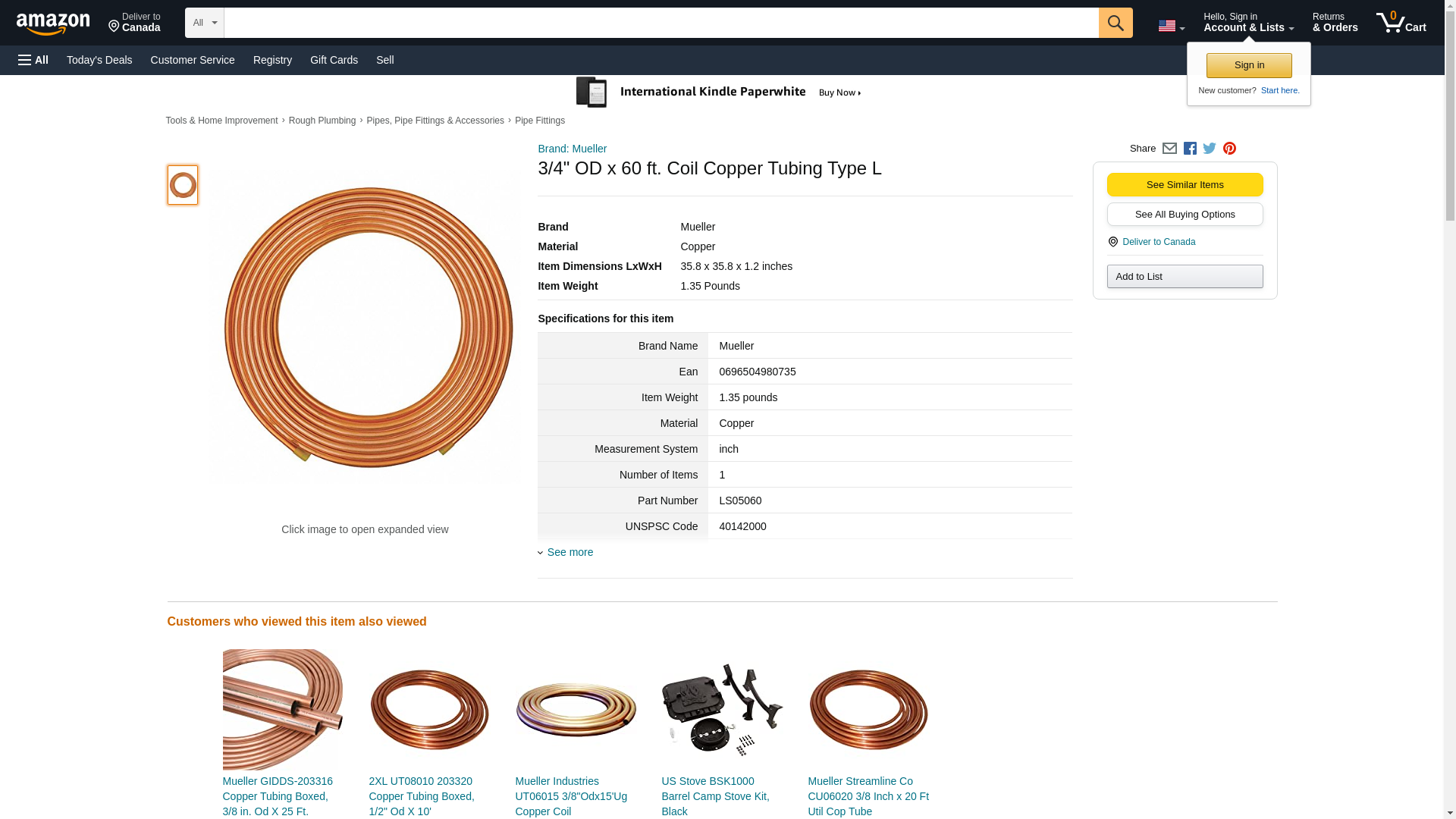This screenshot has height=819, width=1456.
Task: Open the Brand: Mueller link
Action: (572, 149)
